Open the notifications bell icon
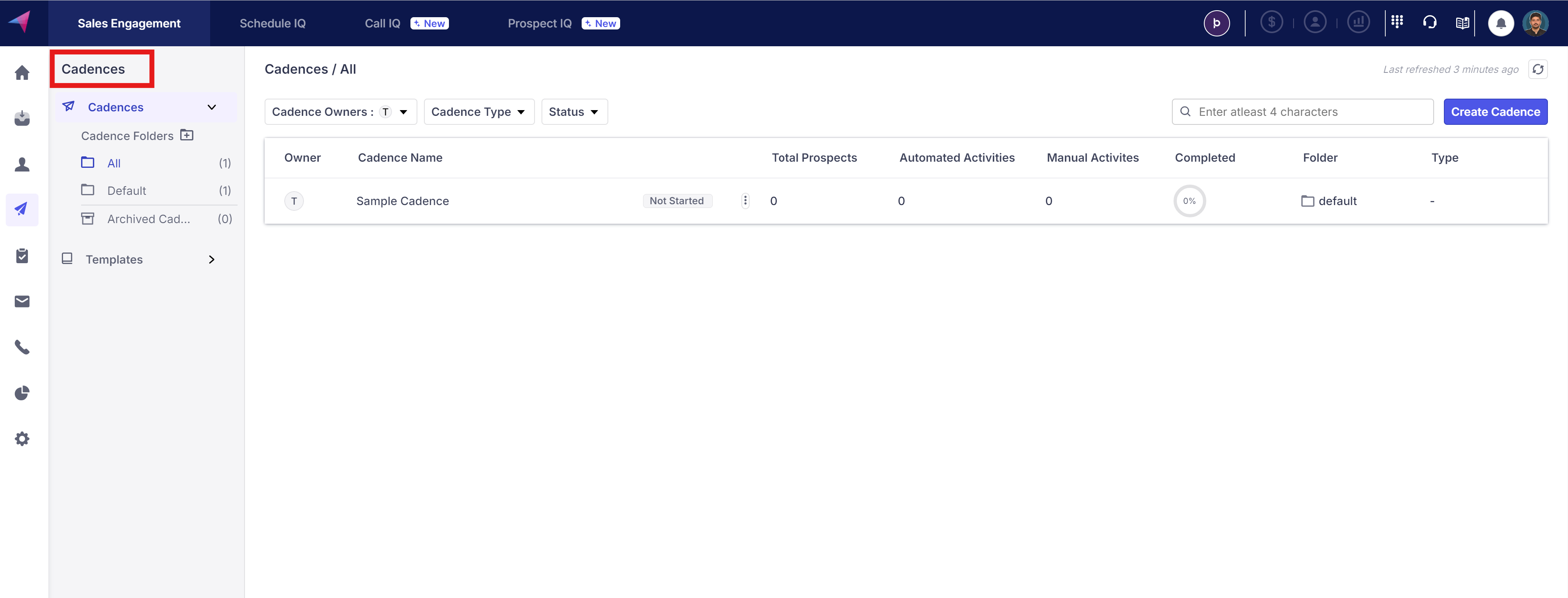The width and height of the screenshot is (1568, 598). click(x=1500, y=23)
